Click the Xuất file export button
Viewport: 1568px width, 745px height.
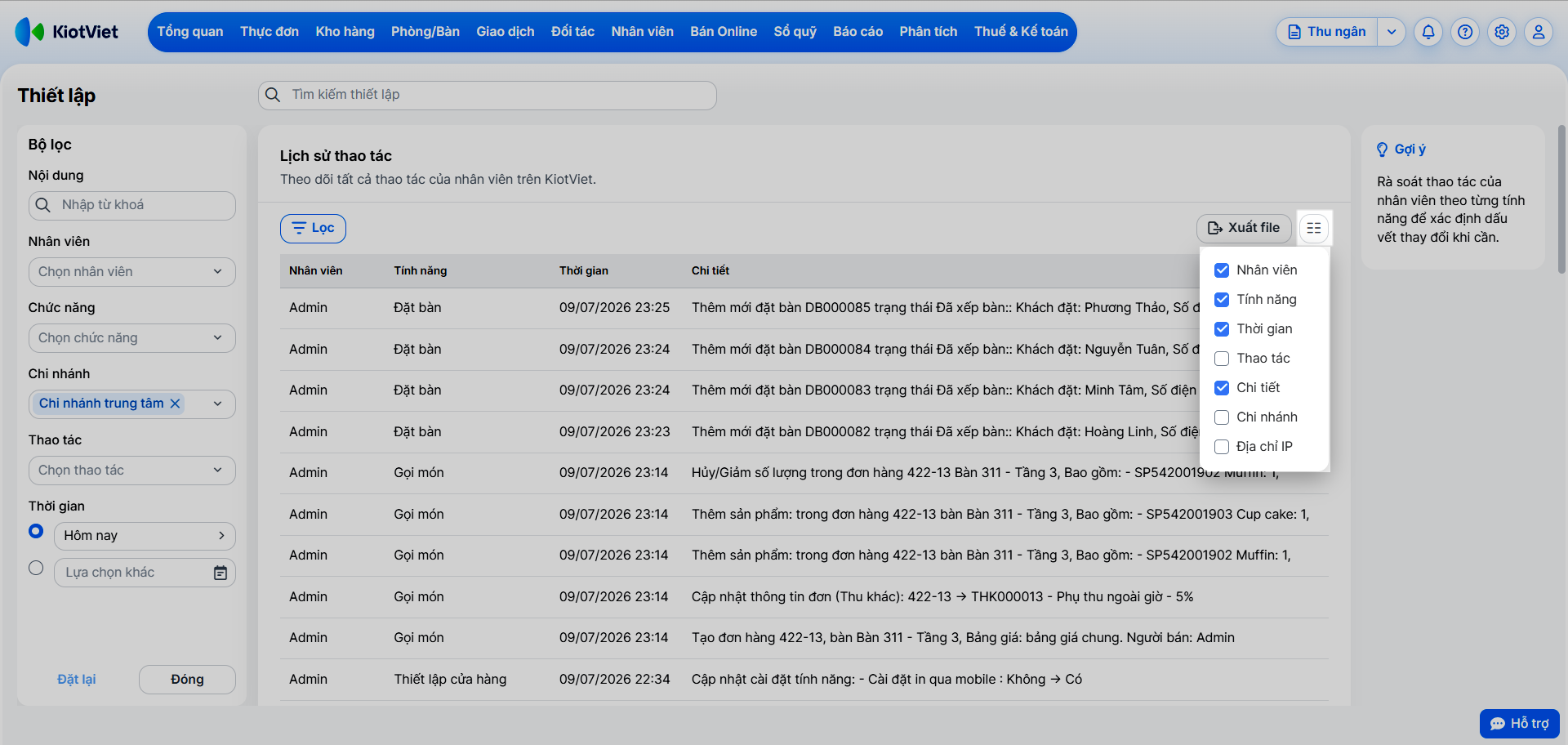tap(1244, 228)
